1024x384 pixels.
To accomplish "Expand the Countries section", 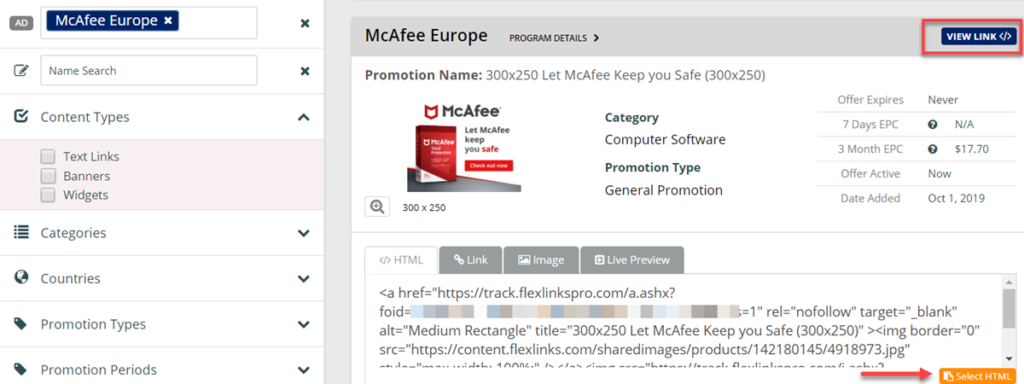I will (303, 279).
